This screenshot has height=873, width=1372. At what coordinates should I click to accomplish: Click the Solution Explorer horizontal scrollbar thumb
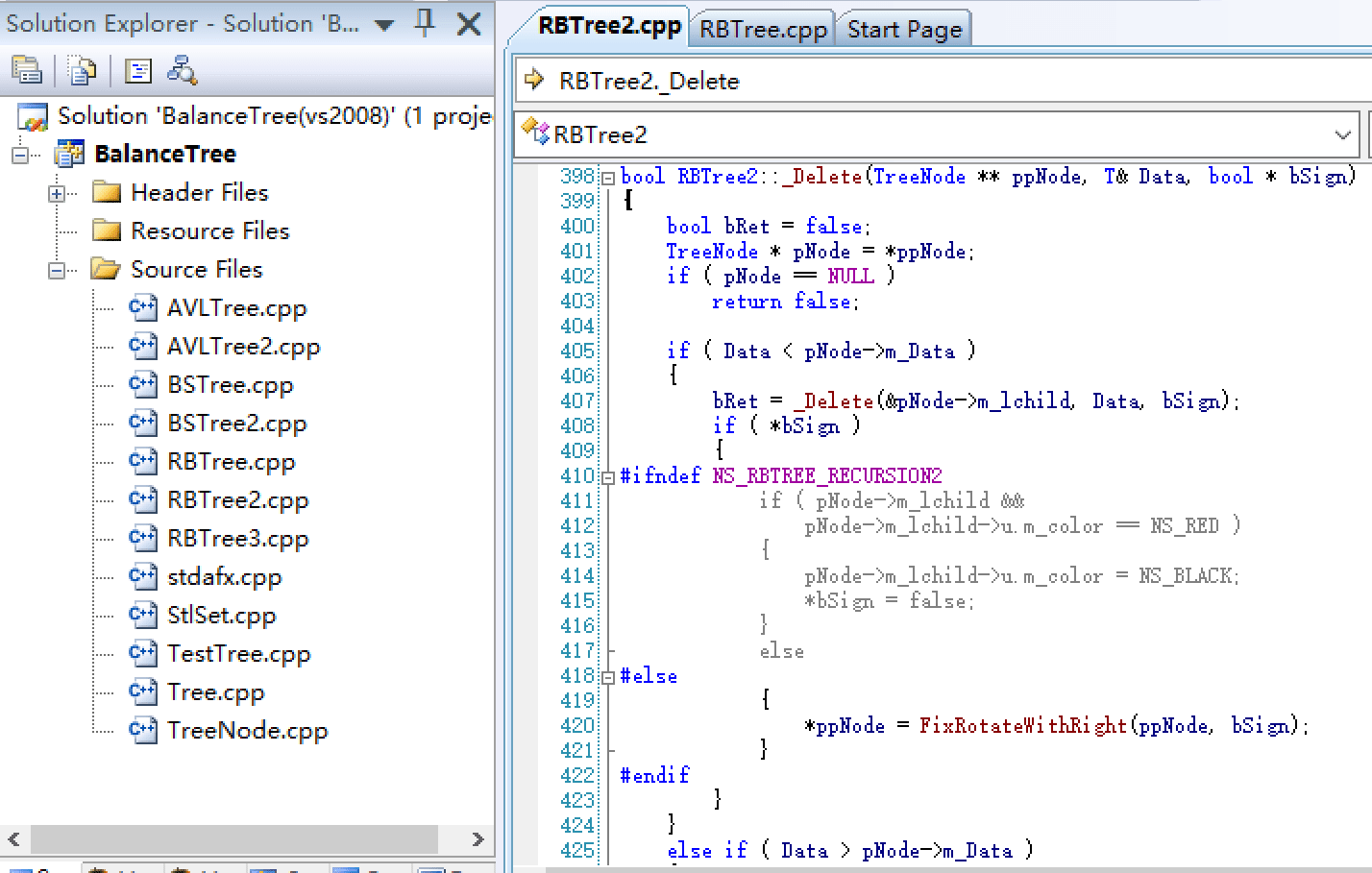click(x=234, y=839)
